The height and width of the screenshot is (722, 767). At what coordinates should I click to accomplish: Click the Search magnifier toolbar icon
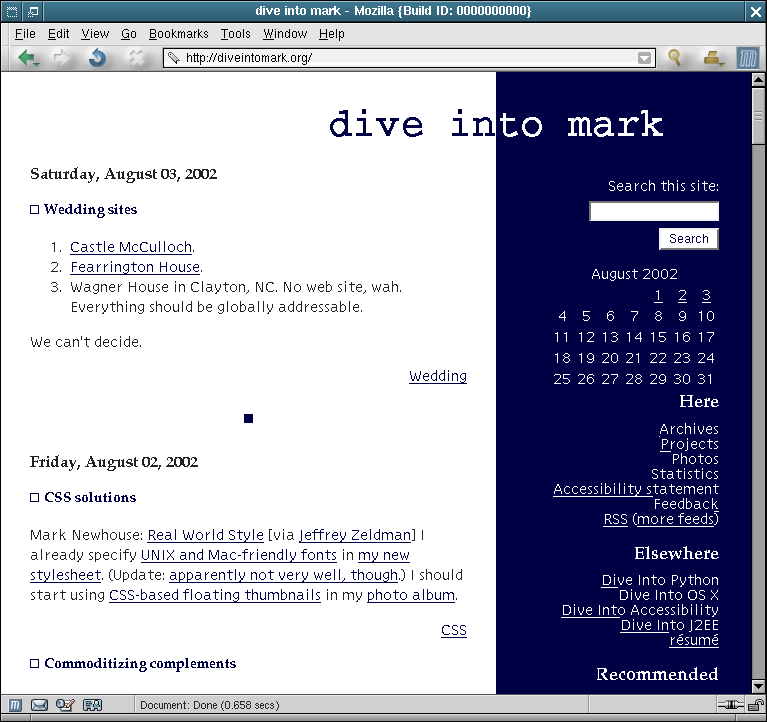click(x=675, y=58)
